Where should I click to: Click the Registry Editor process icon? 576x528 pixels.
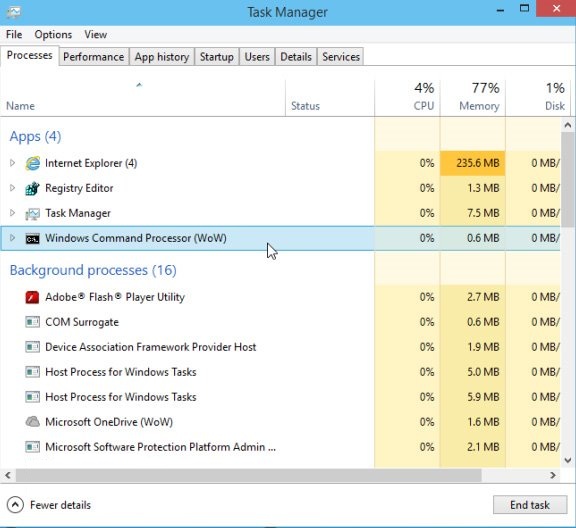32,188
